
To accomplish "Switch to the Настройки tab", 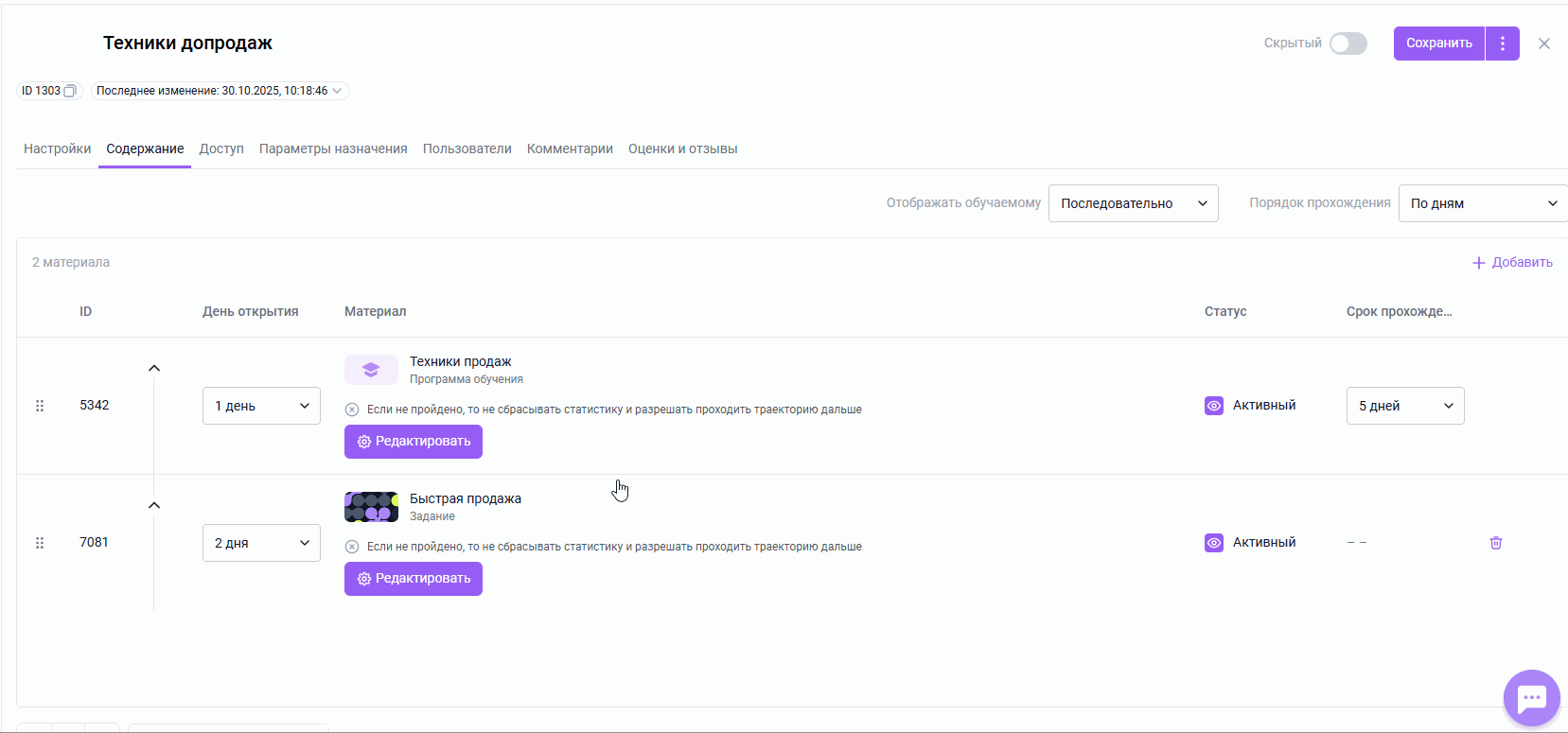I will click(x=58, y=148).
